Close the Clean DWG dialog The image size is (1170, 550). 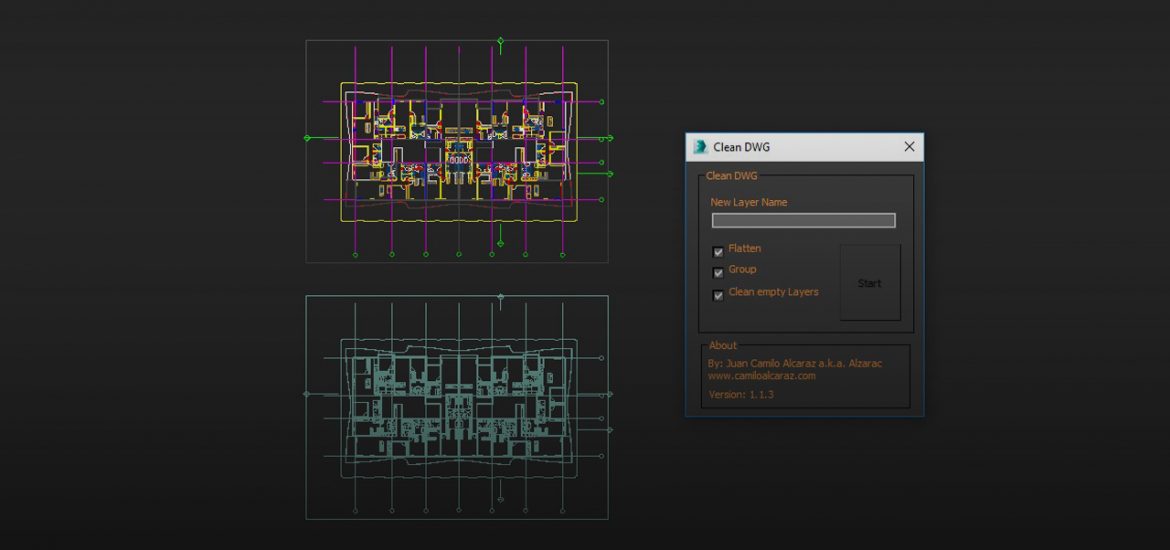(x=909, y=147)
